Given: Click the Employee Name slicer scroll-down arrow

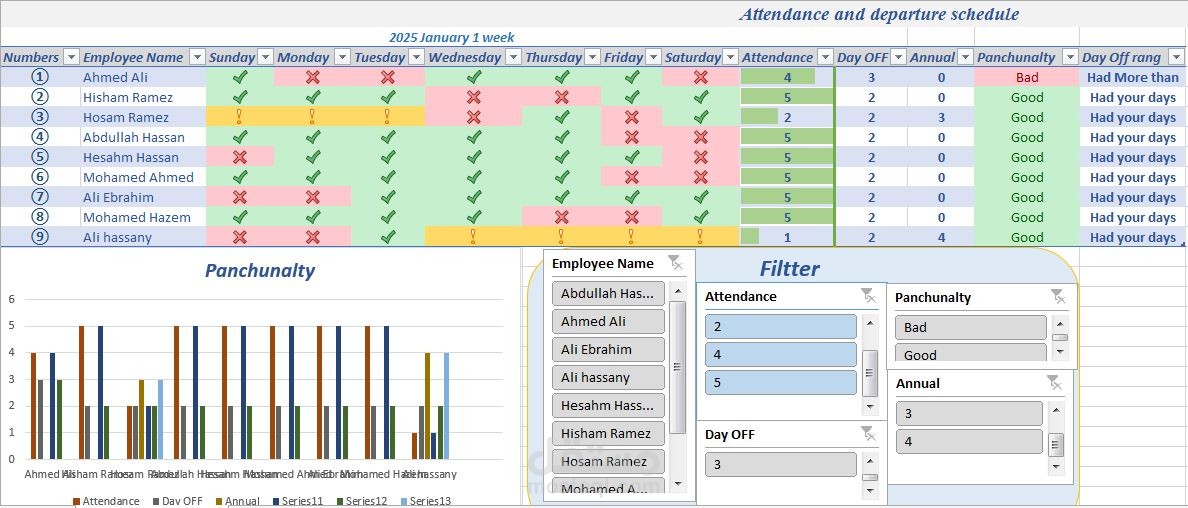Looking at the screenshot, I should (x=678, y=483).
